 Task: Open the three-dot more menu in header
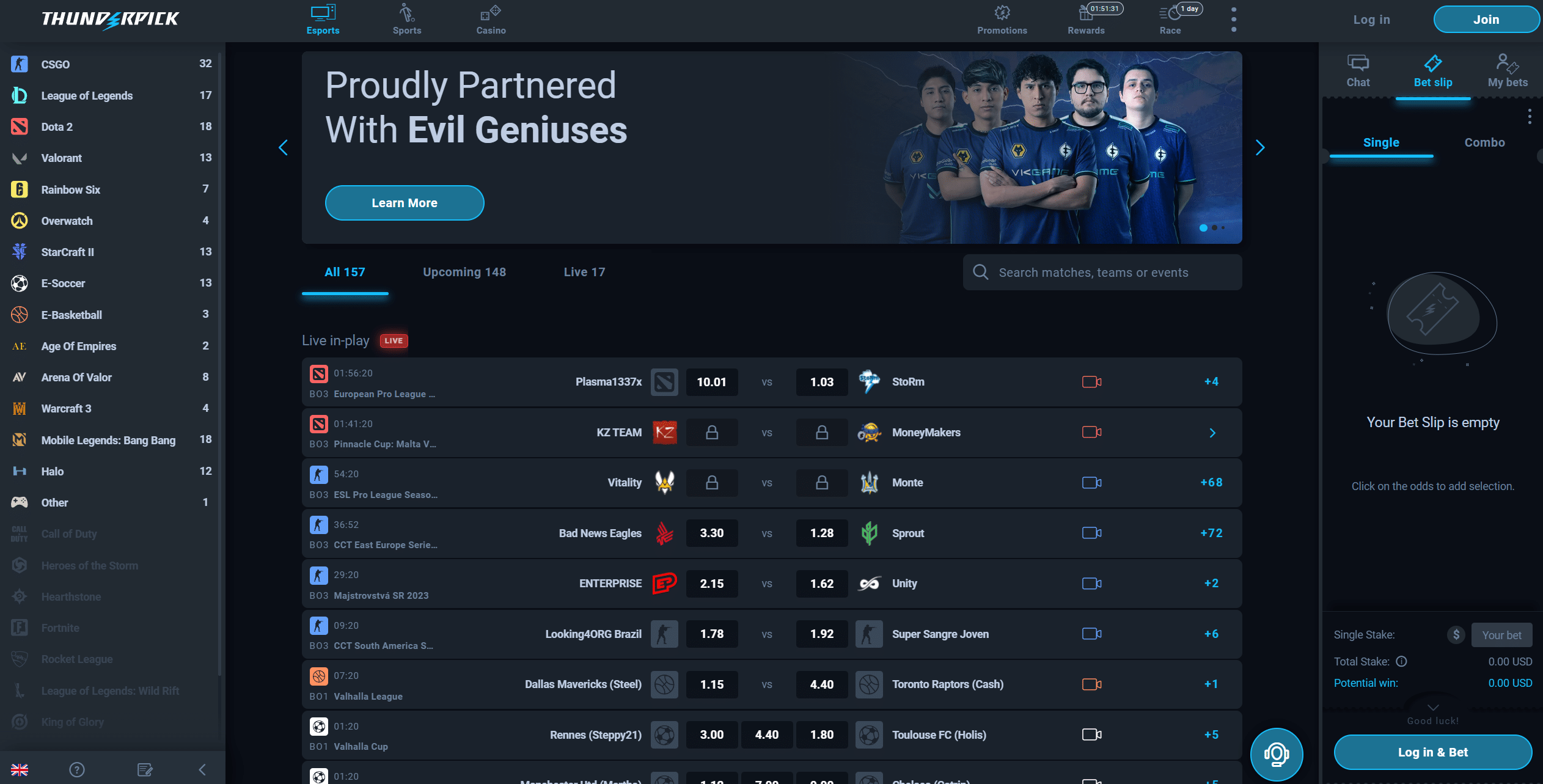tap(1234, 20)
